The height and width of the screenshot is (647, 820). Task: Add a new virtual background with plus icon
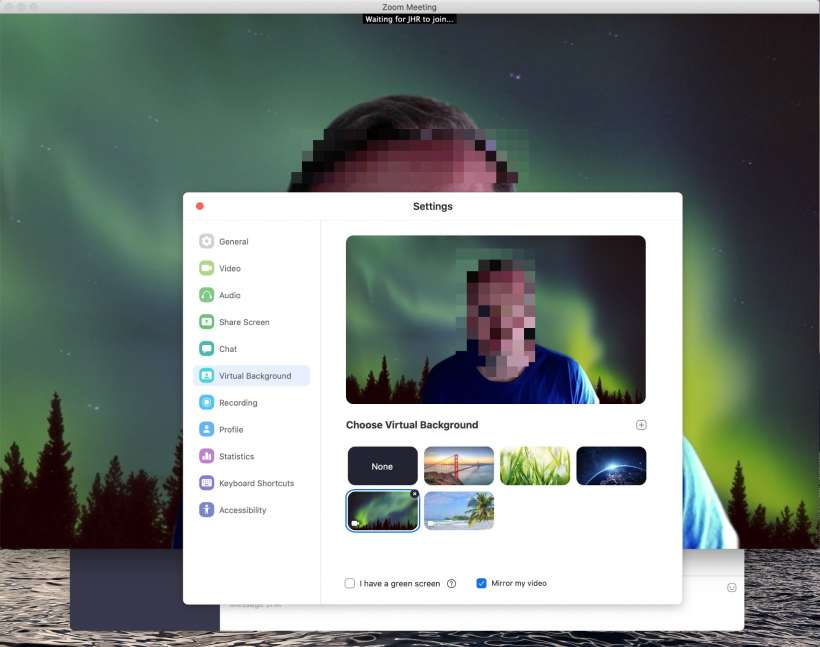[x=641, y=425]
